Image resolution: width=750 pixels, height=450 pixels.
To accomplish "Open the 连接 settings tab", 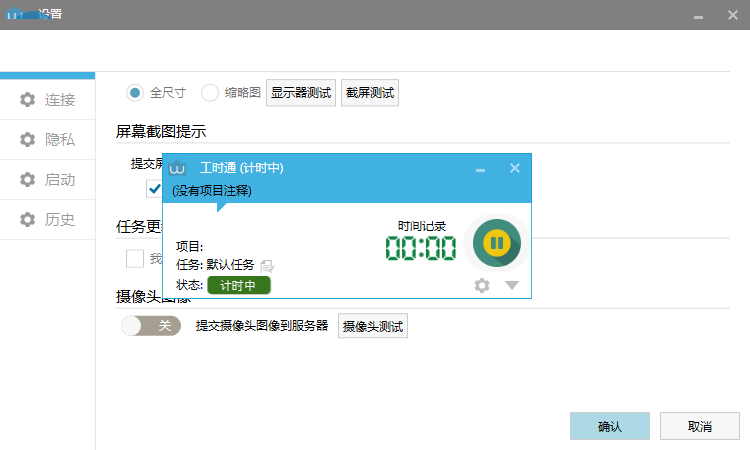I will (47, 99).
